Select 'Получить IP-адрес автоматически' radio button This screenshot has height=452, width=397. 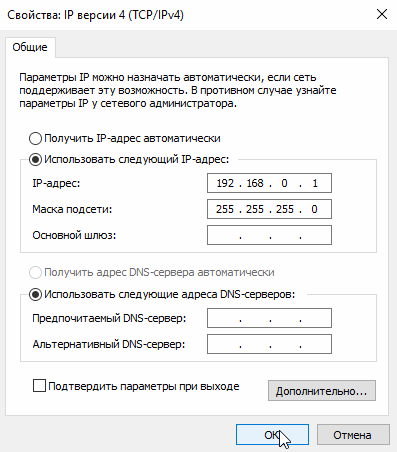[x=35, y=138]
